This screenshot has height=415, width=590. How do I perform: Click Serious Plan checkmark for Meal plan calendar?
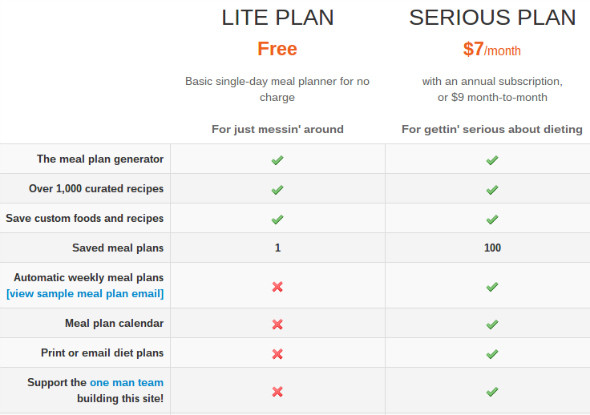pyautogui.click(x=492, y=324)
